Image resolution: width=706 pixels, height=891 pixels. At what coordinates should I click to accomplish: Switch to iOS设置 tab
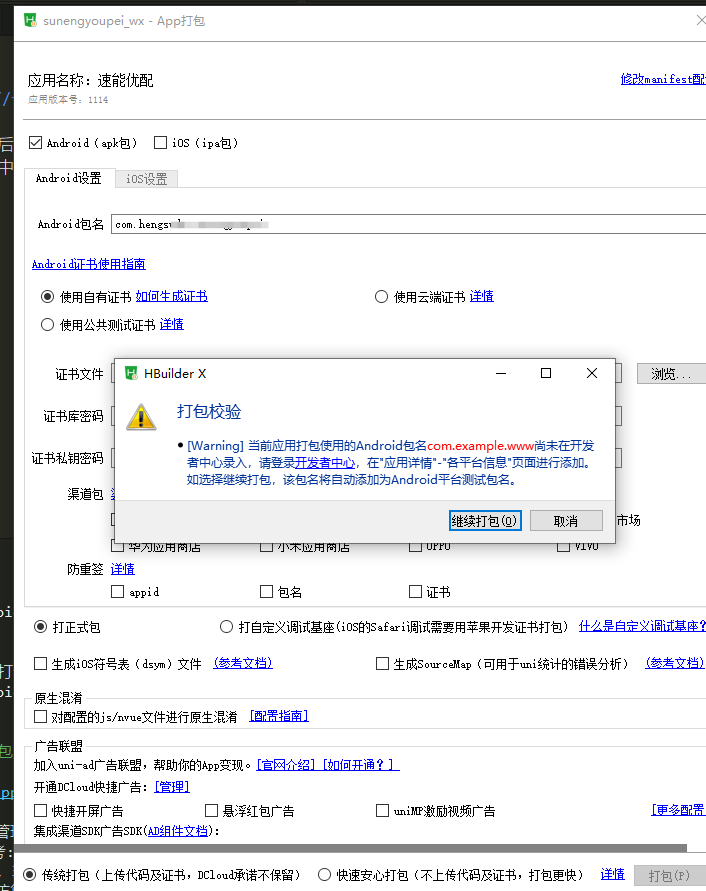coord(147,179)
